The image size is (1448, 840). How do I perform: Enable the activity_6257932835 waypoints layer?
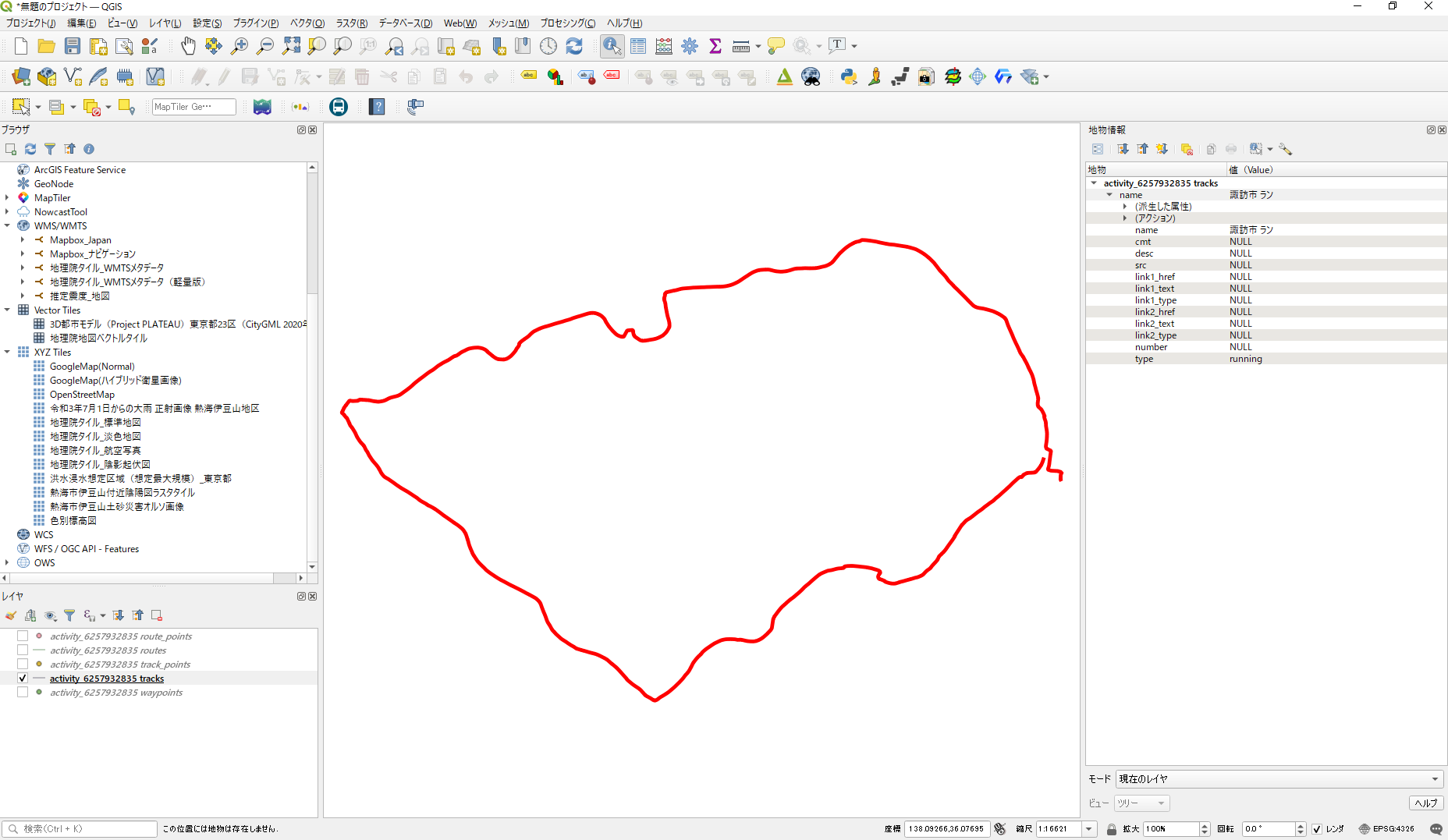(23, 692)
